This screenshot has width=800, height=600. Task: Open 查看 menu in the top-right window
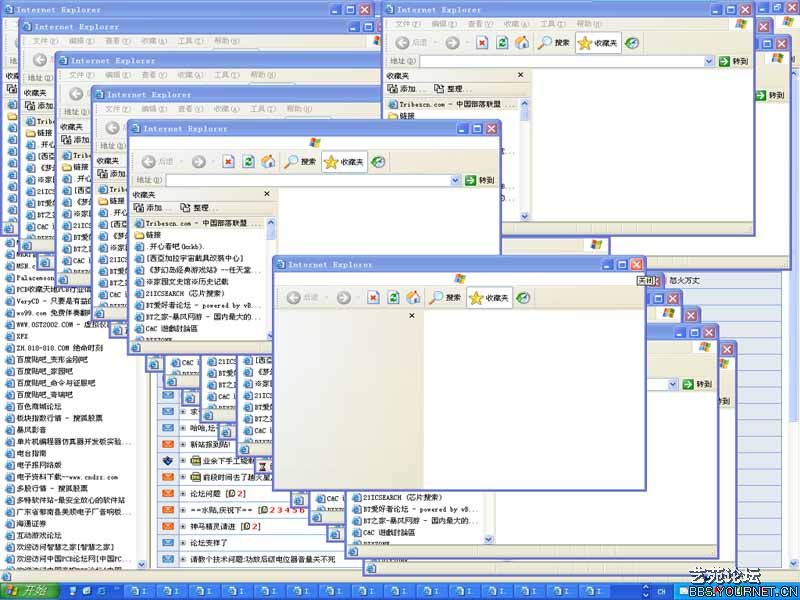(x=480, y=24)
